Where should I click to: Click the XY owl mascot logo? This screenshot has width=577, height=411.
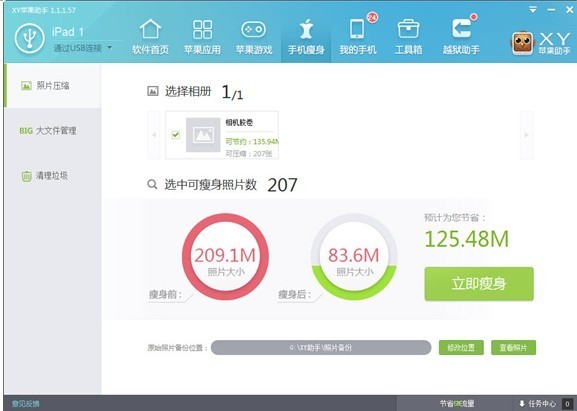click(x=522, y=43)
